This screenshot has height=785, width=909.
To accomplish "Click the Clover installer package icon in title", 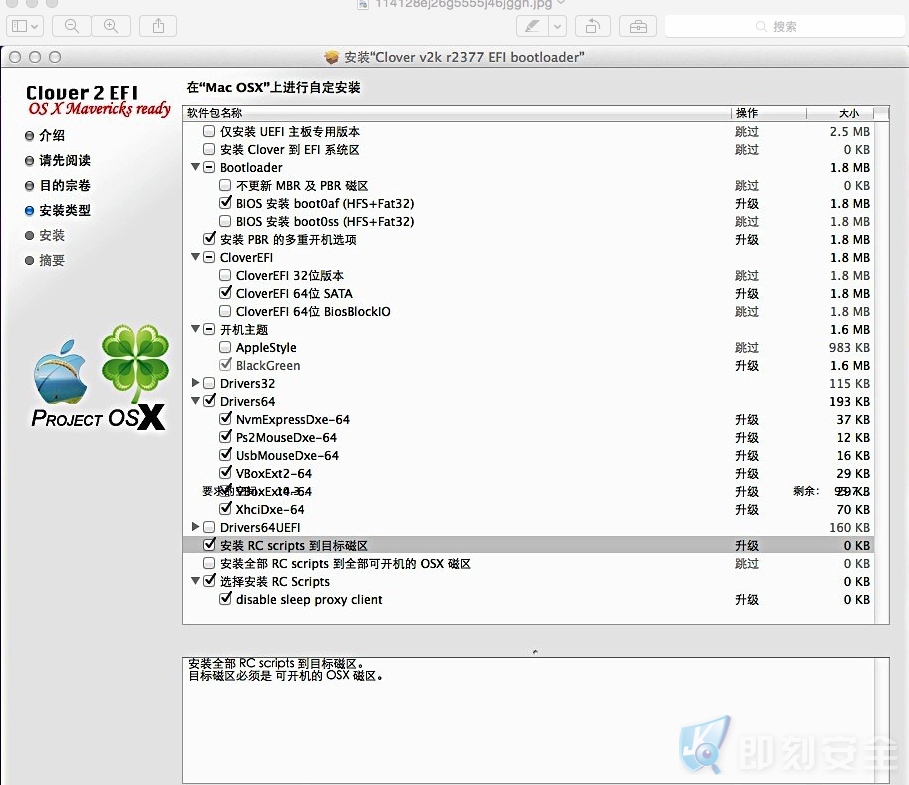I will [332, 57].
